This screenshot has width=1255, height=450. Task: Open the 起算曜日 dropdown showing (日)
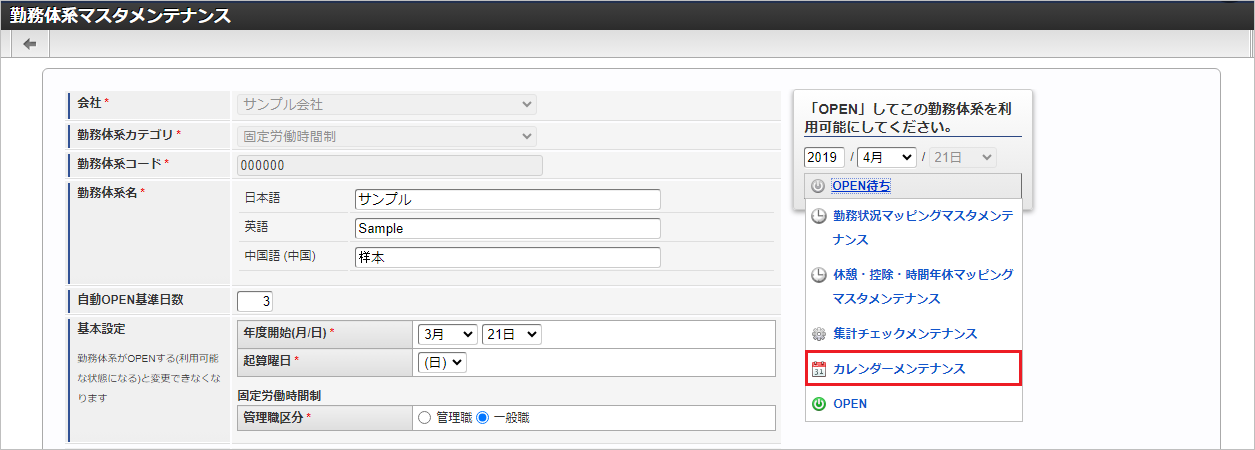(x=442, y=363)
